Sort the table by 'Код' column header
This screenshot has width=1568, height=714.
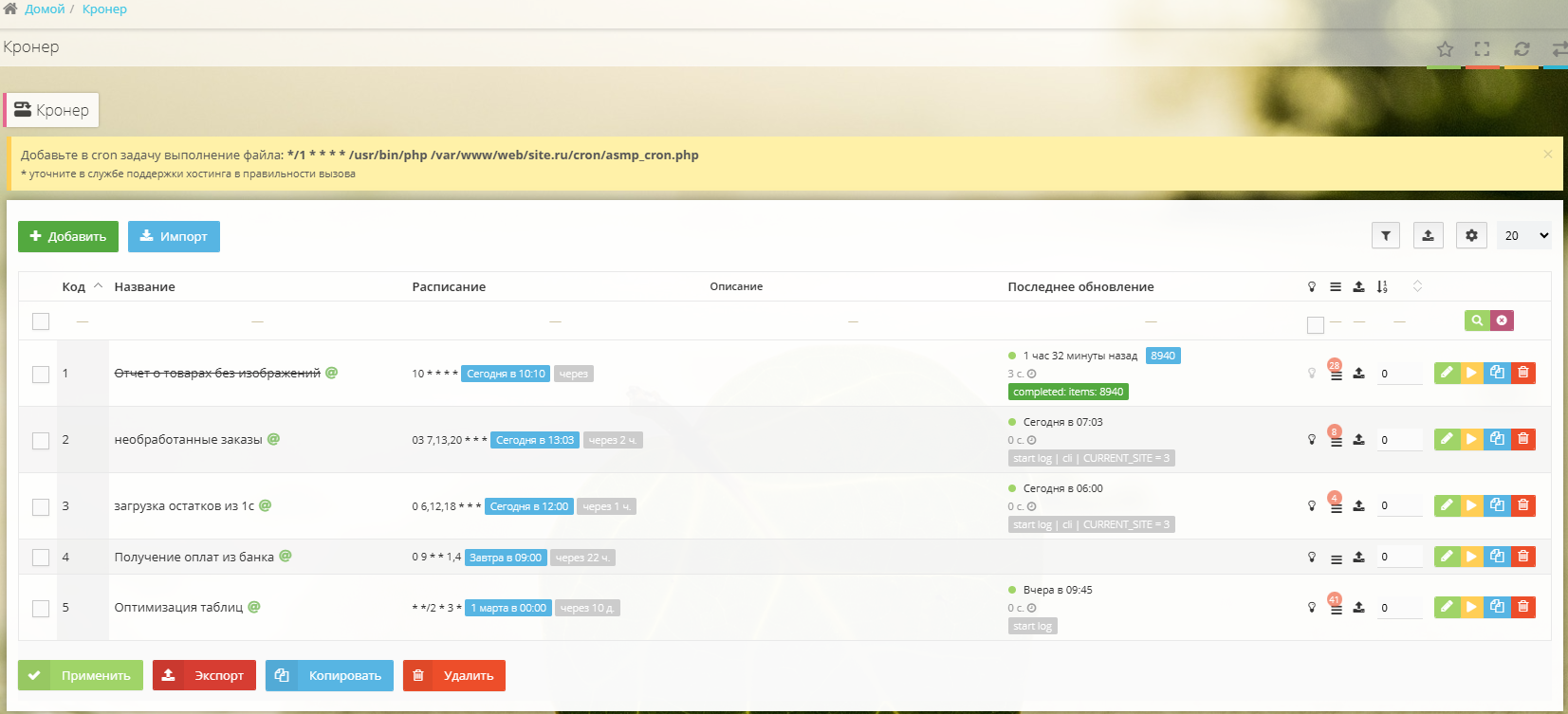[74, 287]
